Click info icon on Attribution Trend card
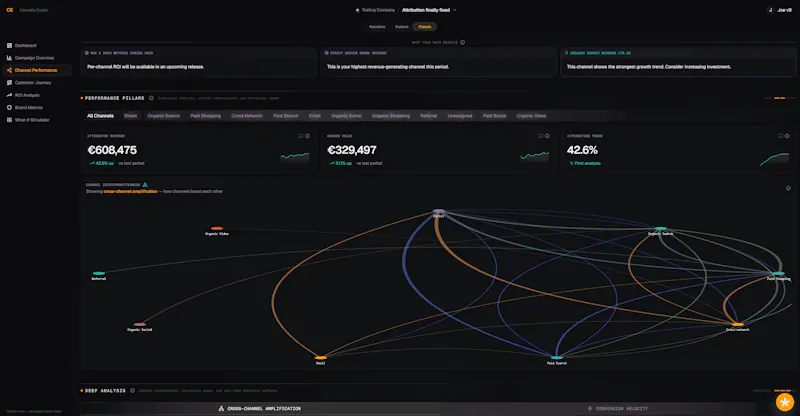This screenshot has height=416, width=800. pos(787,136)
